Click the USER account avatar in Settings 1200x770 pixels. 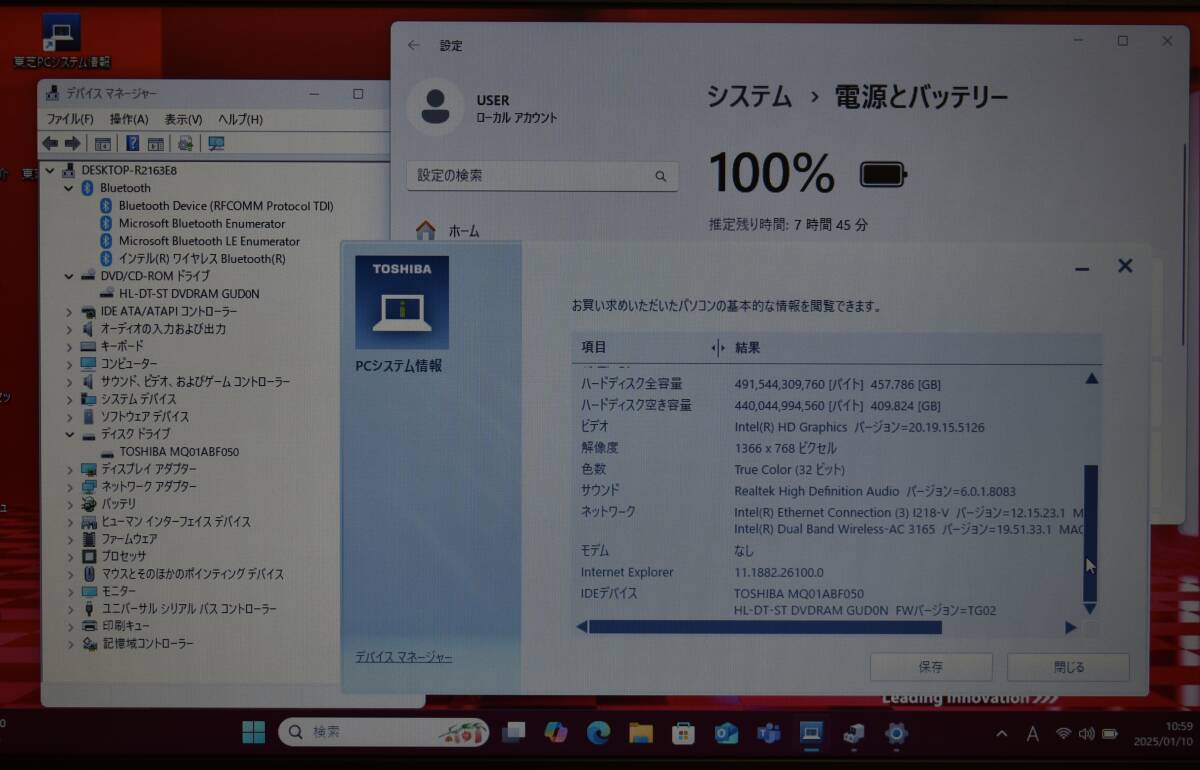[x=435, y=107]
